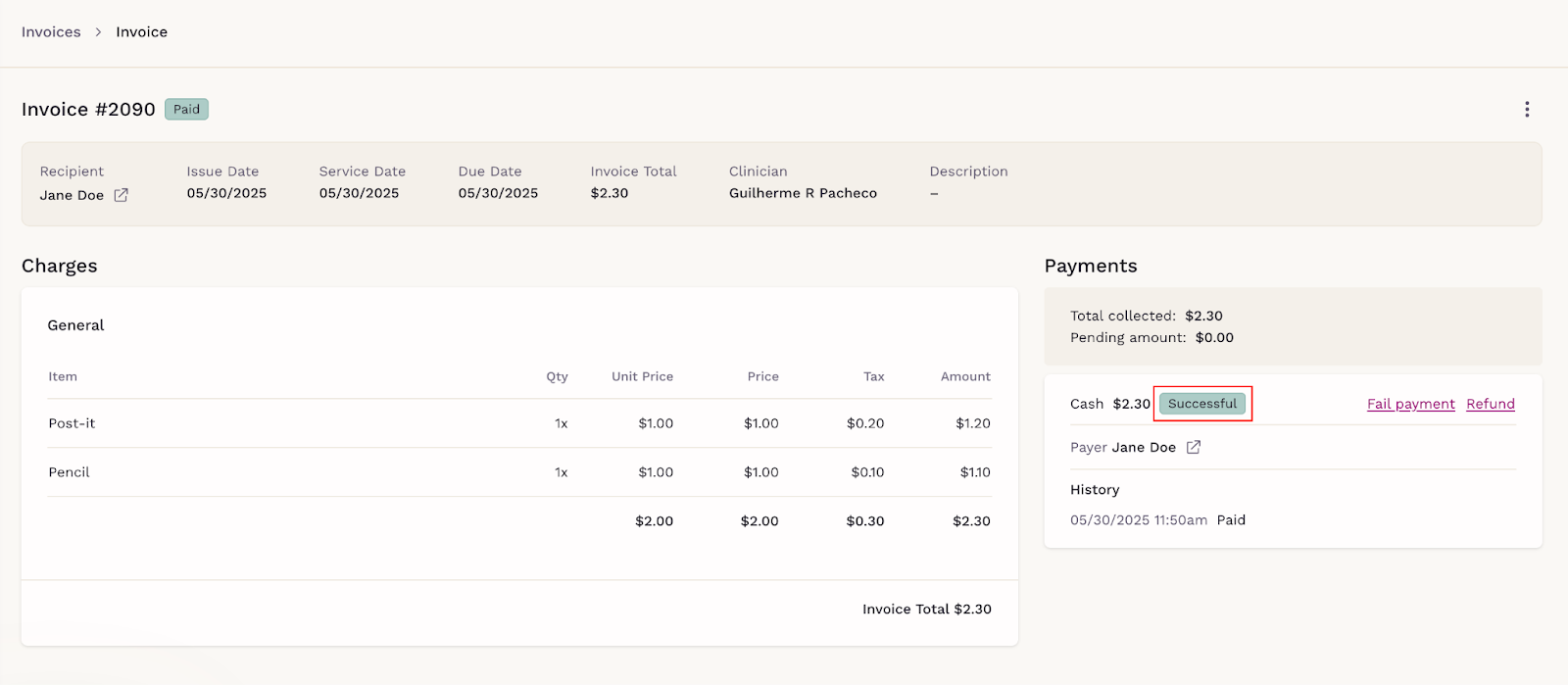Click the Successful payment status badge
The image size is (1568, 685).
1202,404
